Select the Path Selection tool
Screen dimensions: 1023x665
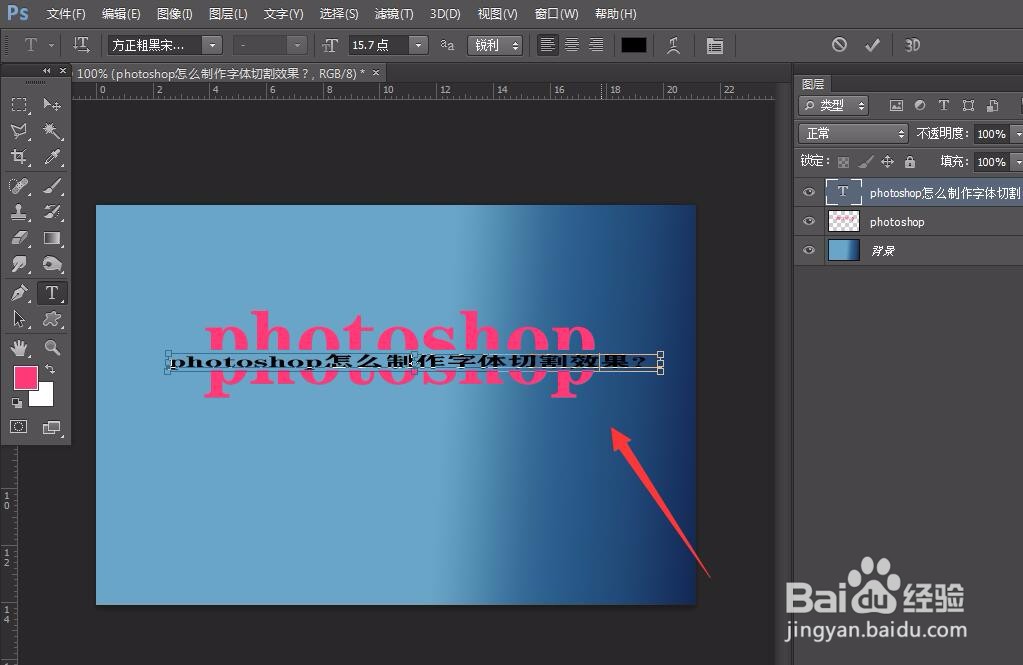click(x=20, y=319)
